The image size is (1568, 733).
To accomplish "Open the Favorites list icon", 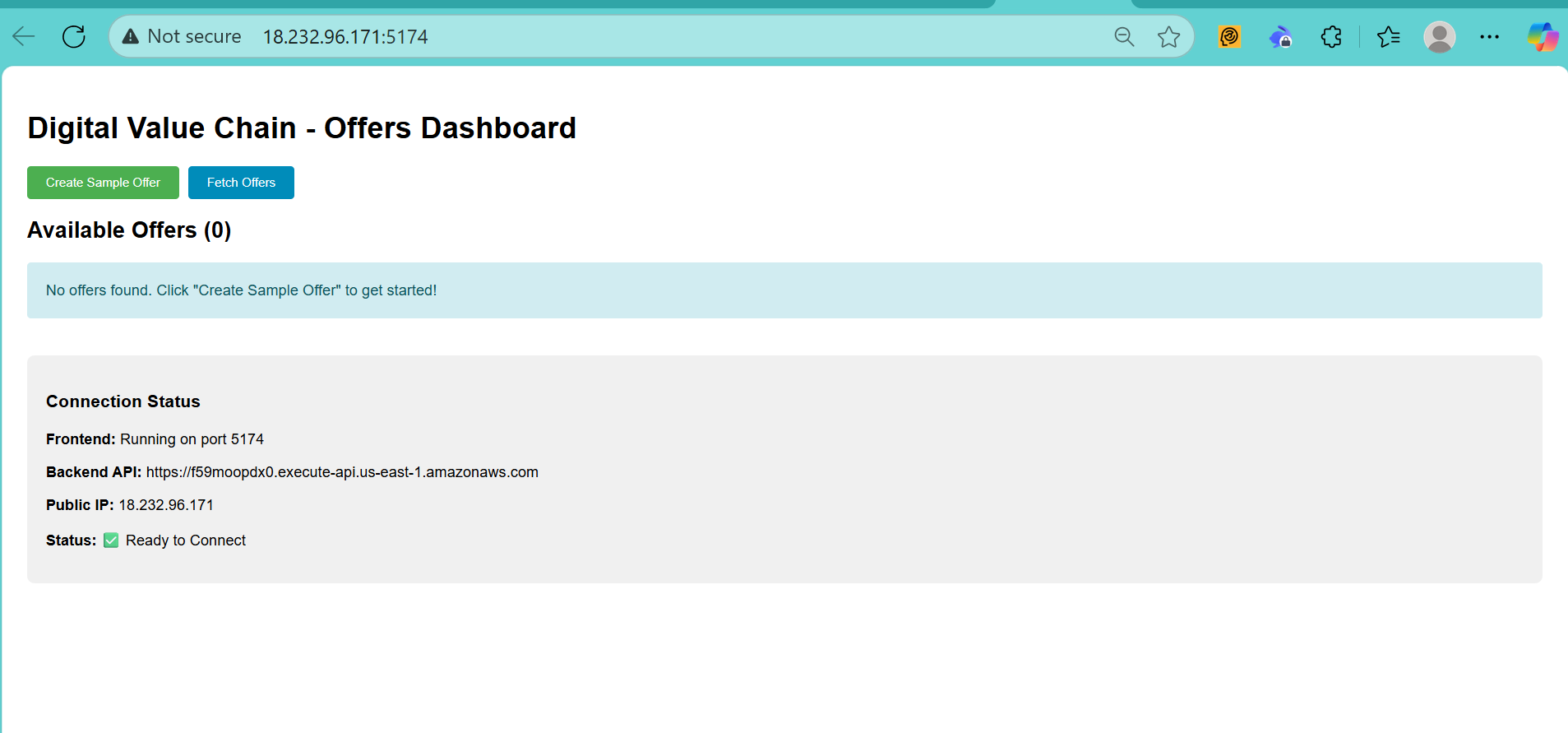I will [x=1389, y=36].
